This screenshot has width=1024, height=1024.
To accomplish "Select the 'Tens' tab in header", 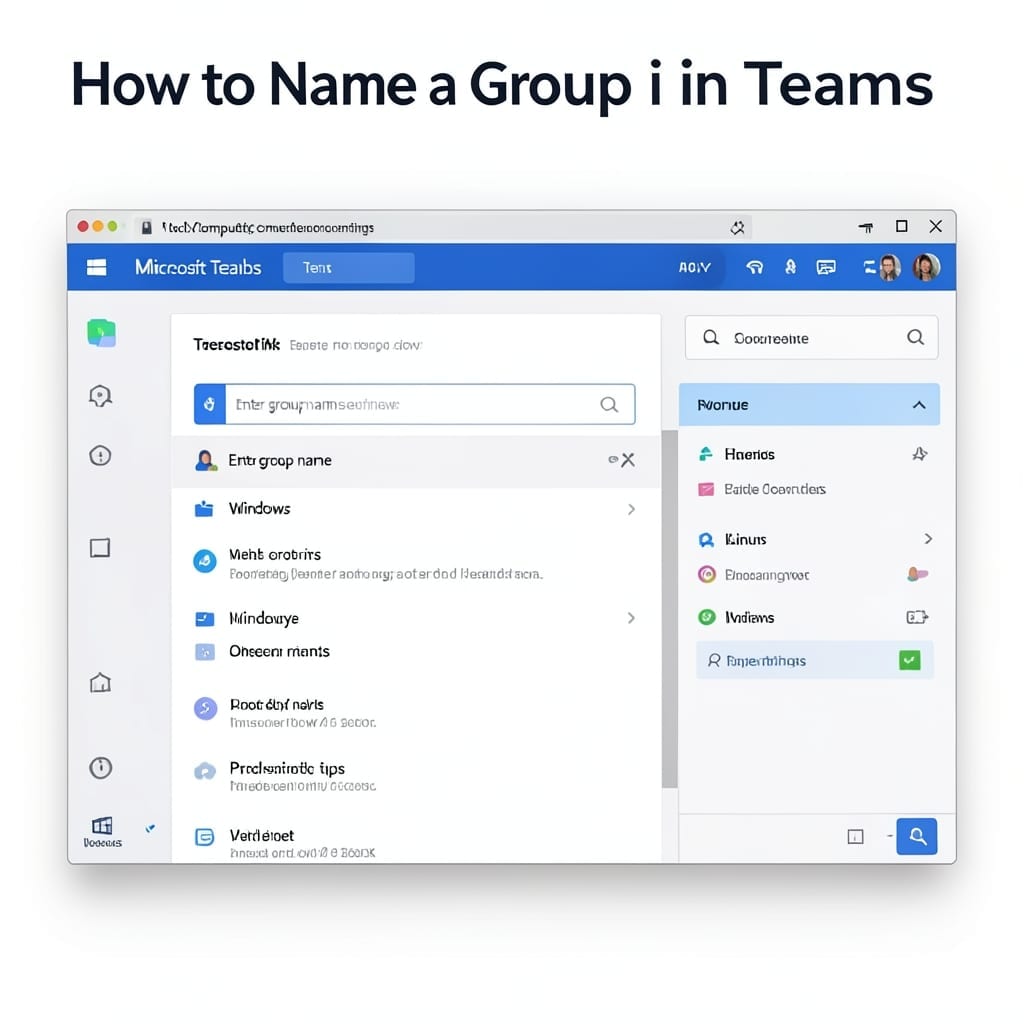I will point(349,268).
